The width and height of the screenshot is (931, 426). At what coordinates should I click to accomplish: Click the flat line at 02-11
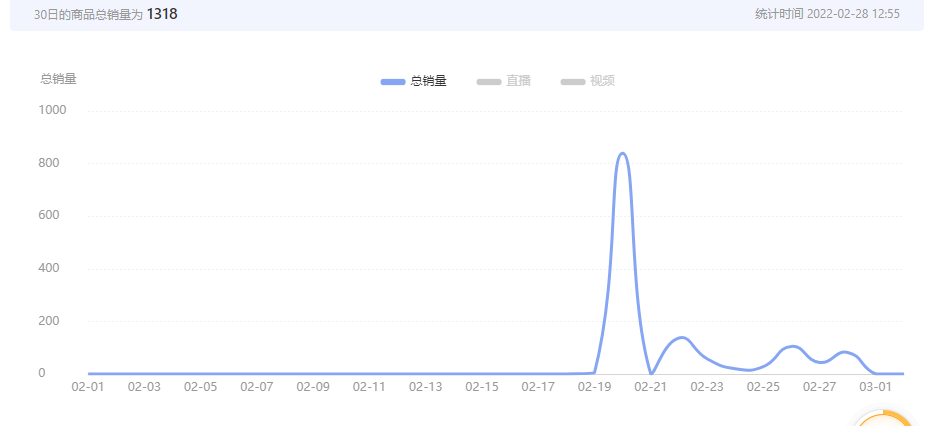point(369,374)
